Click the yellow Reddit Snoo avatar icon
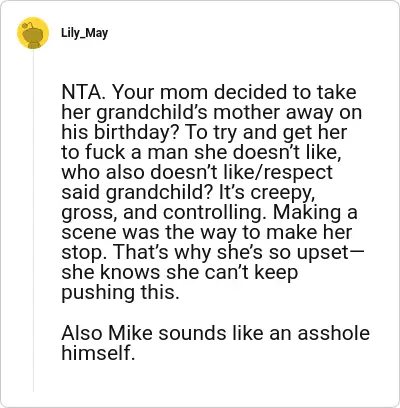The height and width of the screenshot is (408, 400). point(33,33)
